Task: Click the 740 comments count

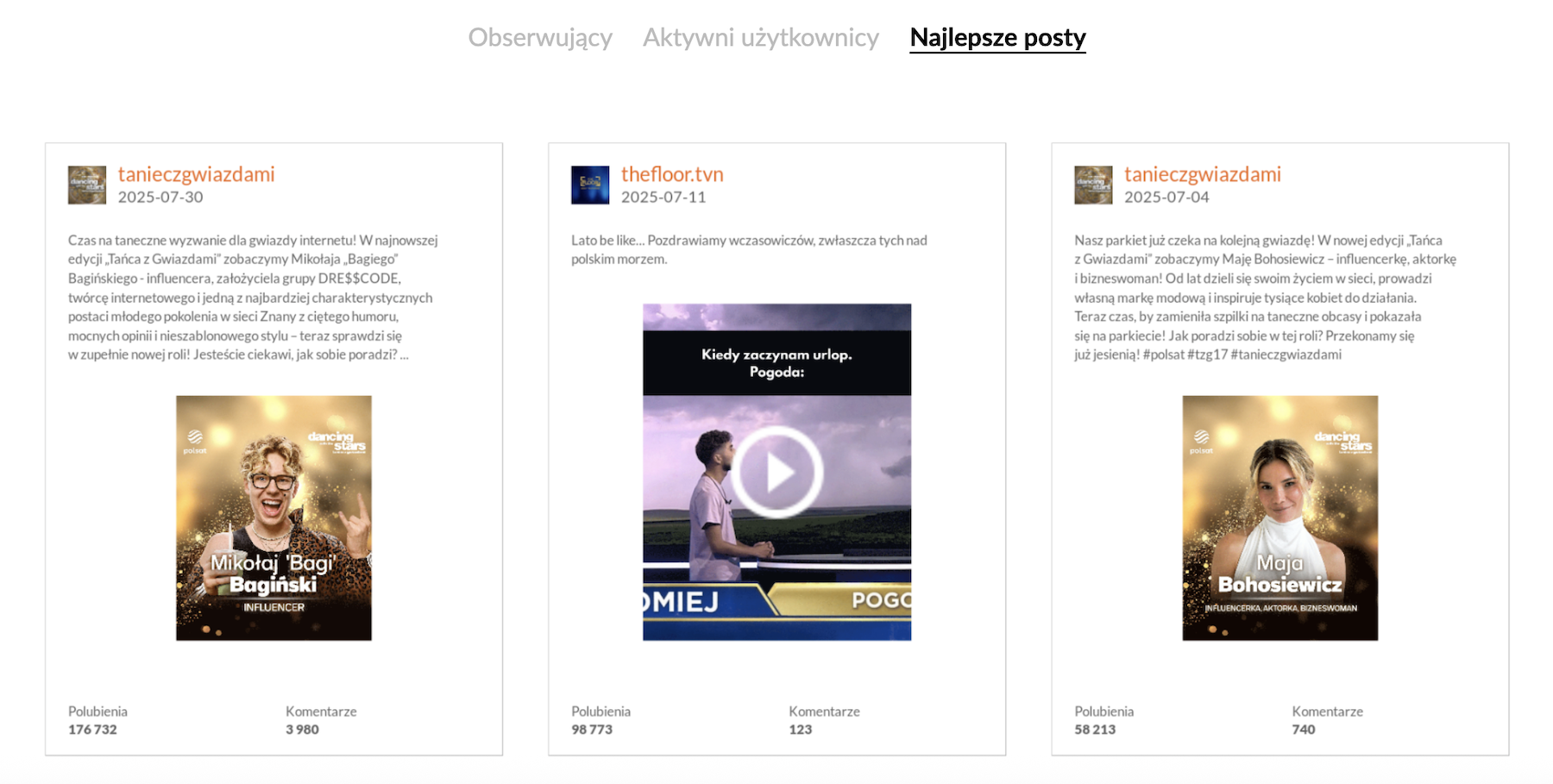Action: [x=1303, y=730]
